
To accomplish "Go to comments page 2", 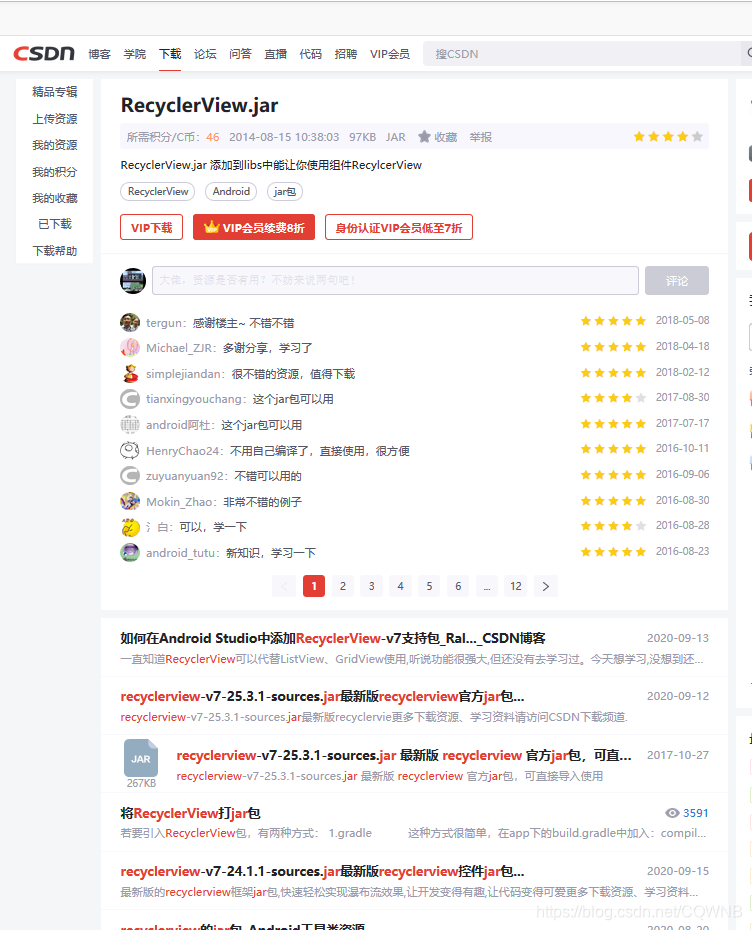I will [x=343, y=587].
